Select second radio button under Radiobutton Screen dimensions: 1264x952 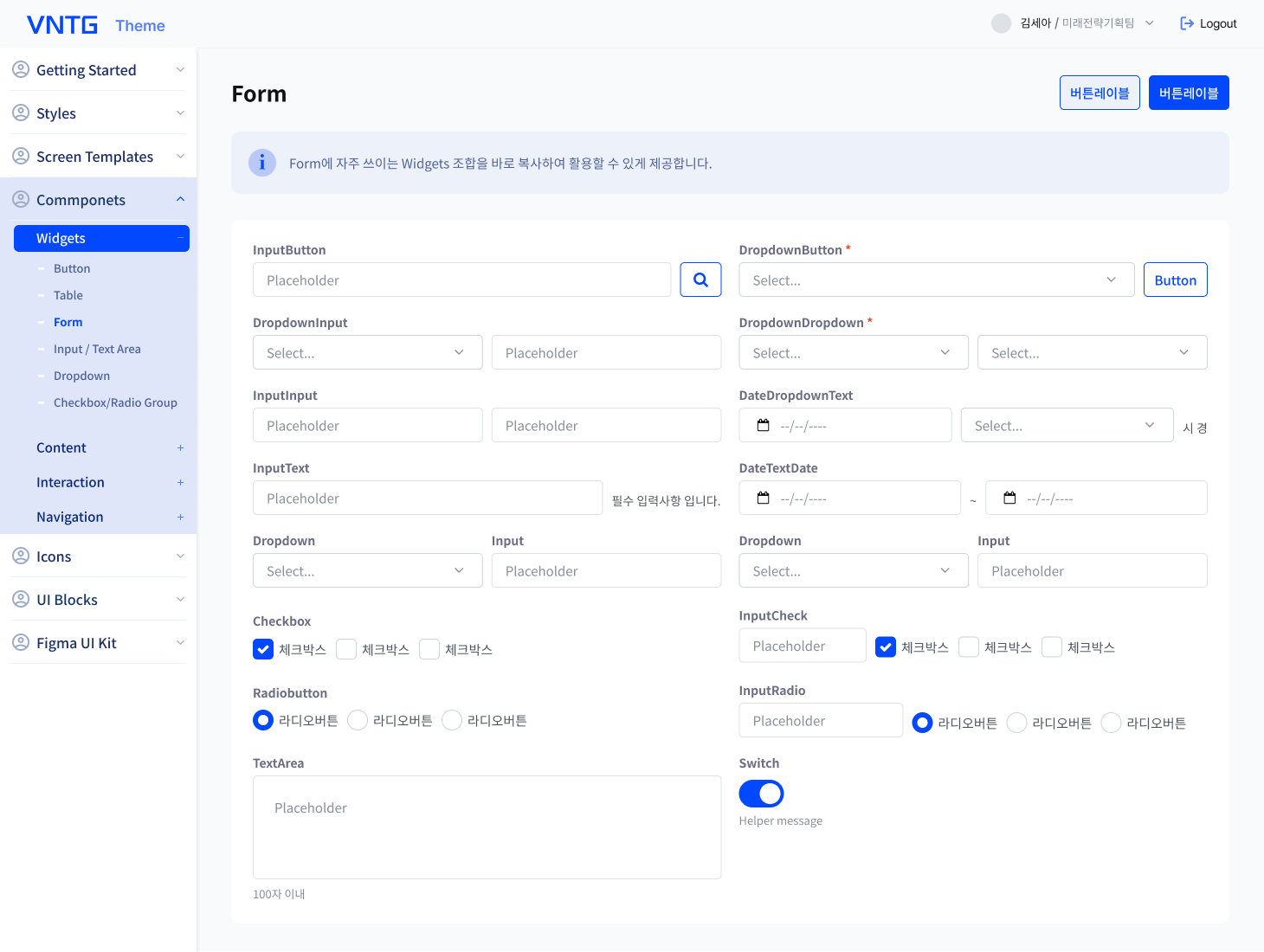[x=358, y=720]
